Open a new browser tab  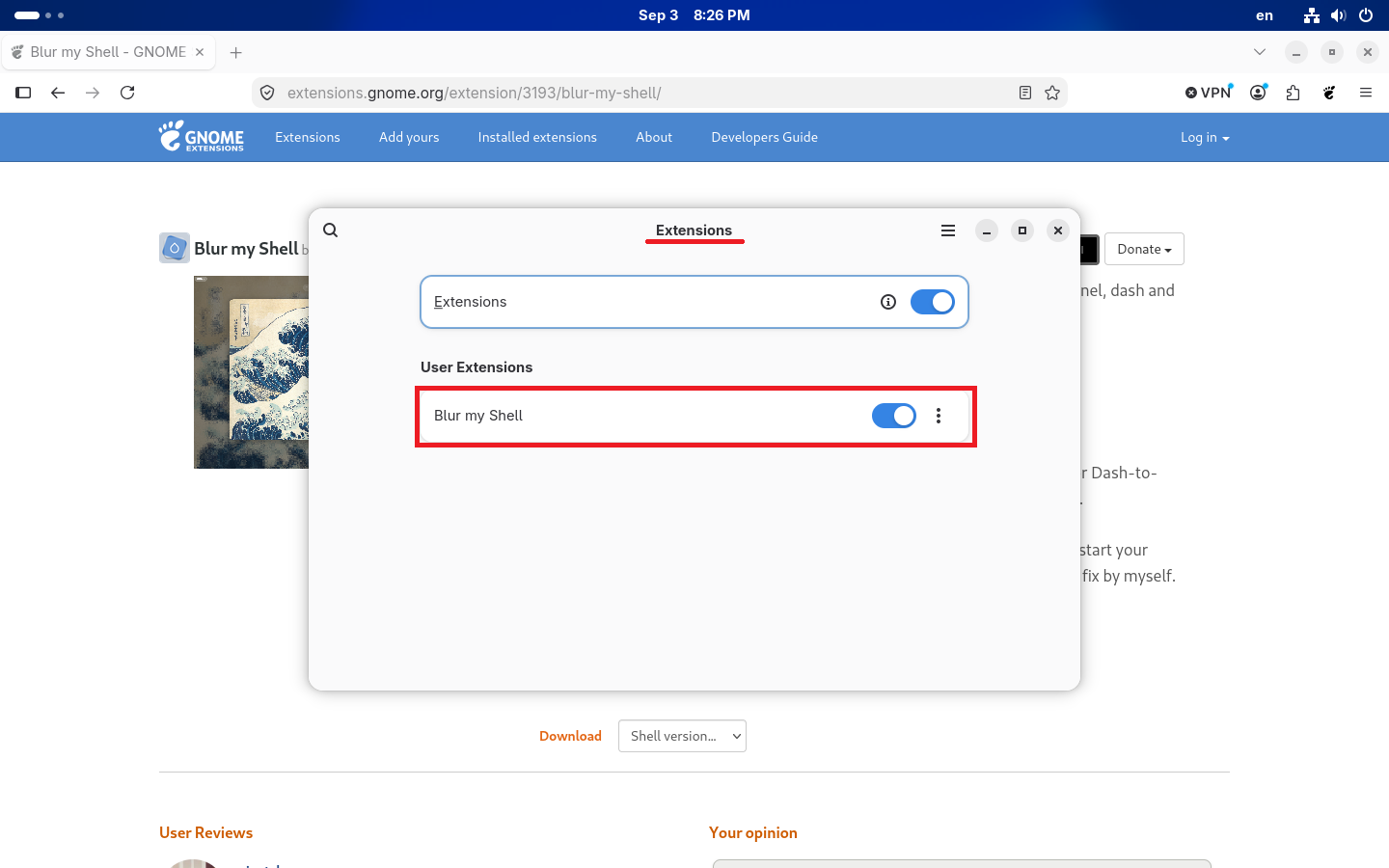click(x=236, y=52)
